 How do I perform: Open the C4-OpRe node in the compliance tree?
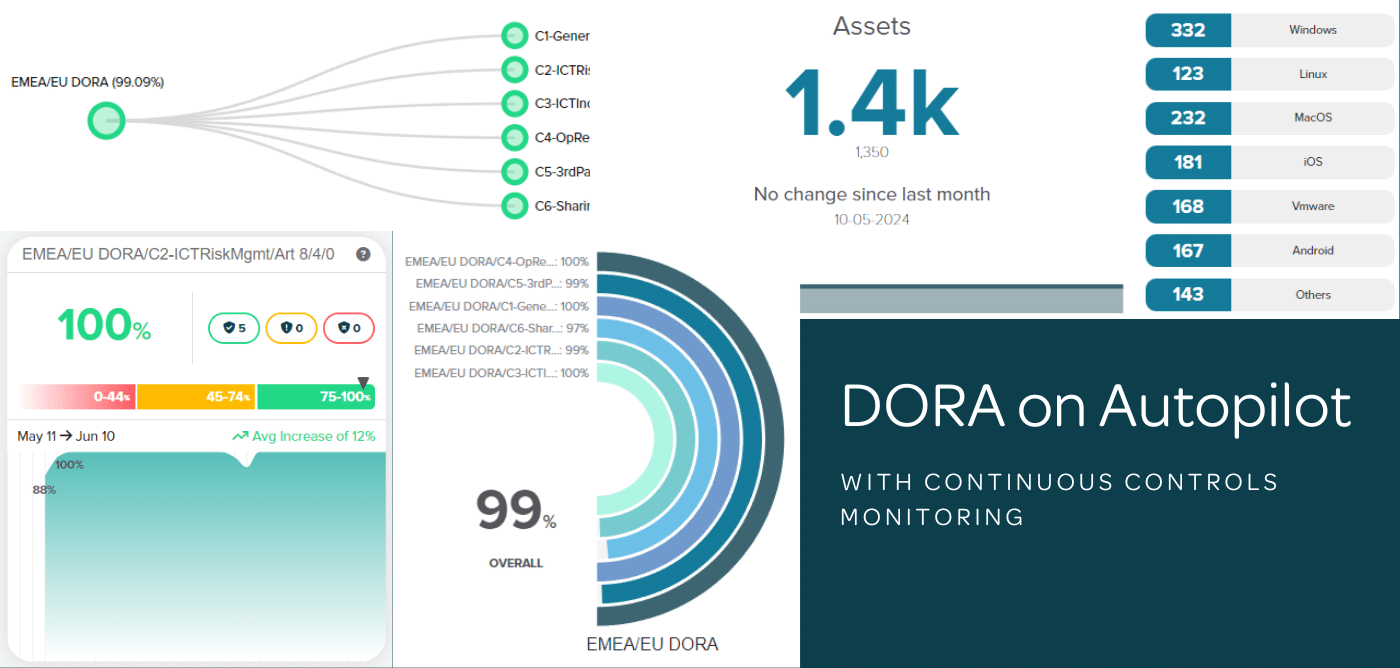click(514, 137)
